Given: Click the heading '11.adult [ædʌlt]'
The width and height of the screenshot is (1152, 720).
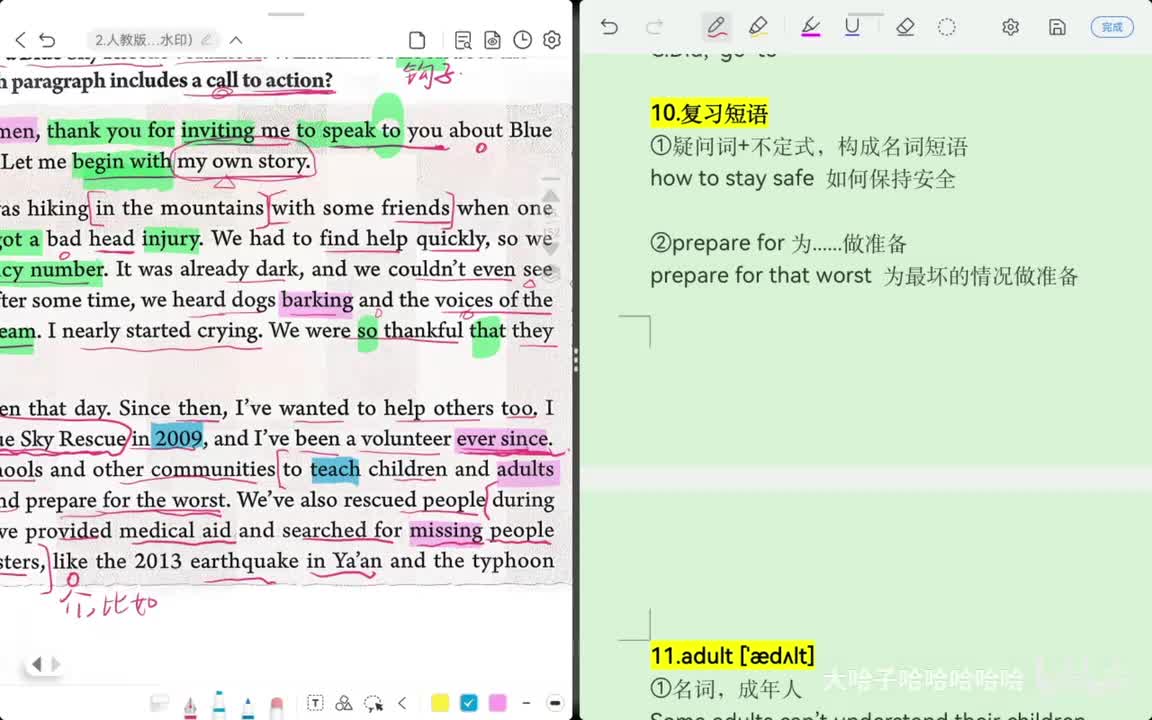Looking at the screenshot, I should 732,655.
